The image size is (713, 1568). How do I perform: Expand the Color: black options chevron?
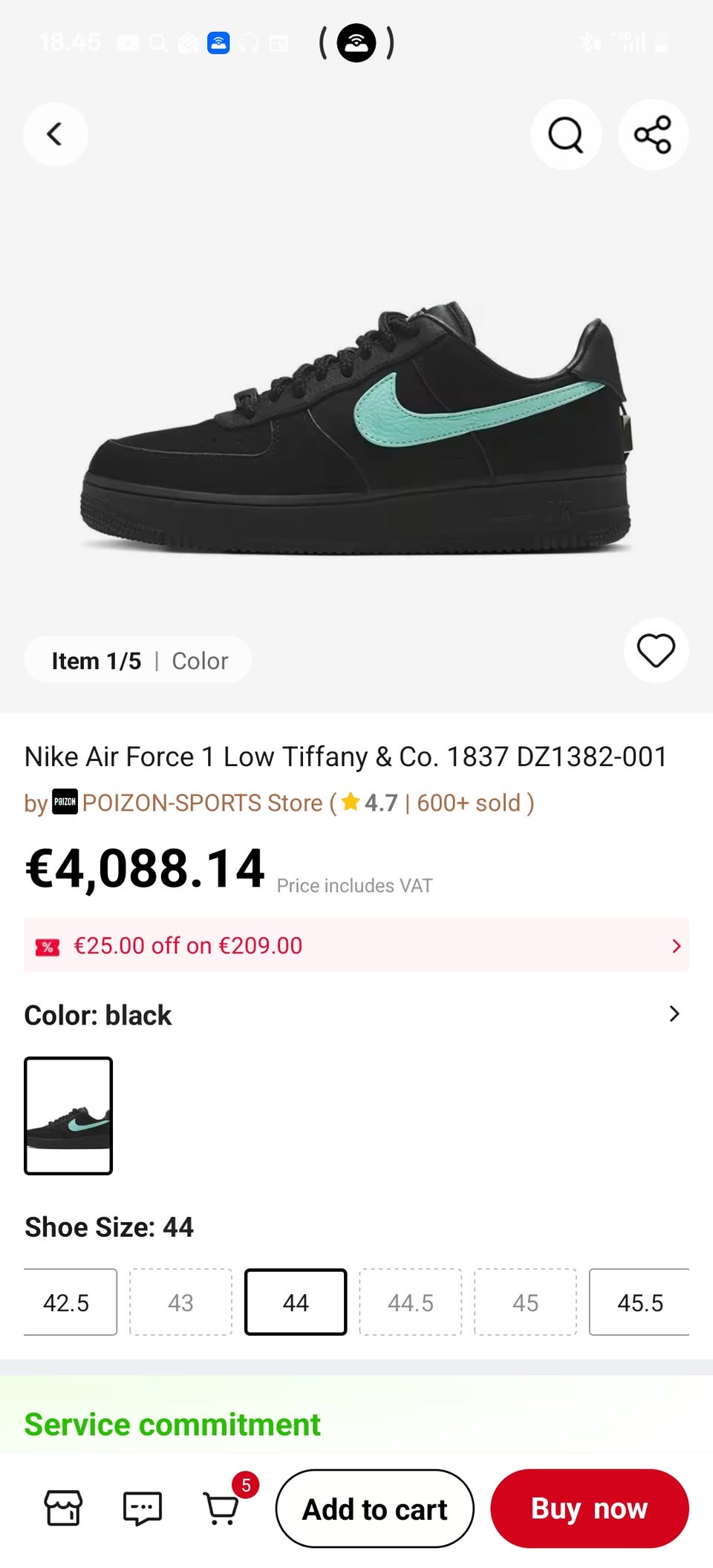[x=674, y=1014]
